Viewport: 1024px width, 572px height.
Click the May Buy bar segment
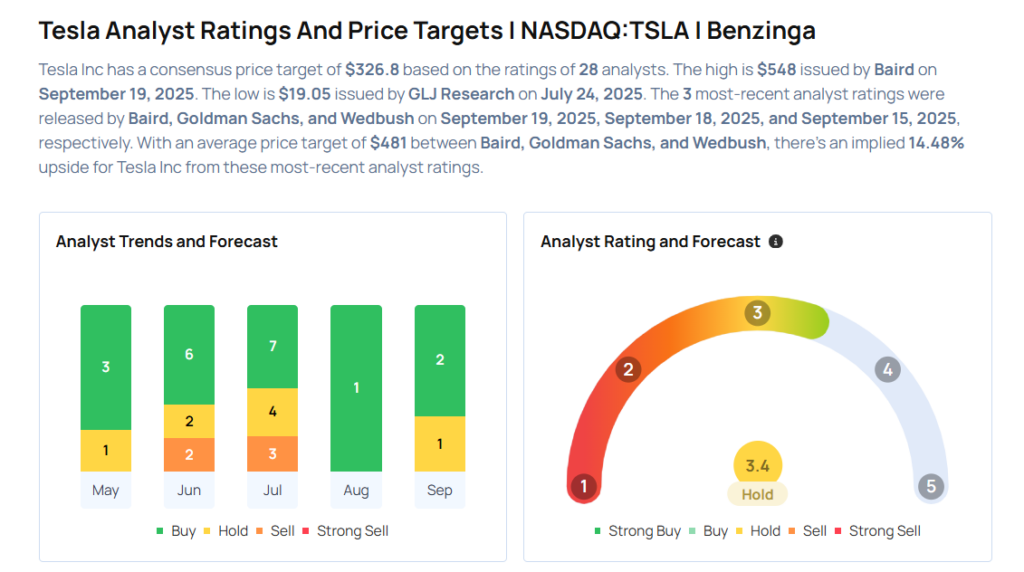(x=106, y=367)
